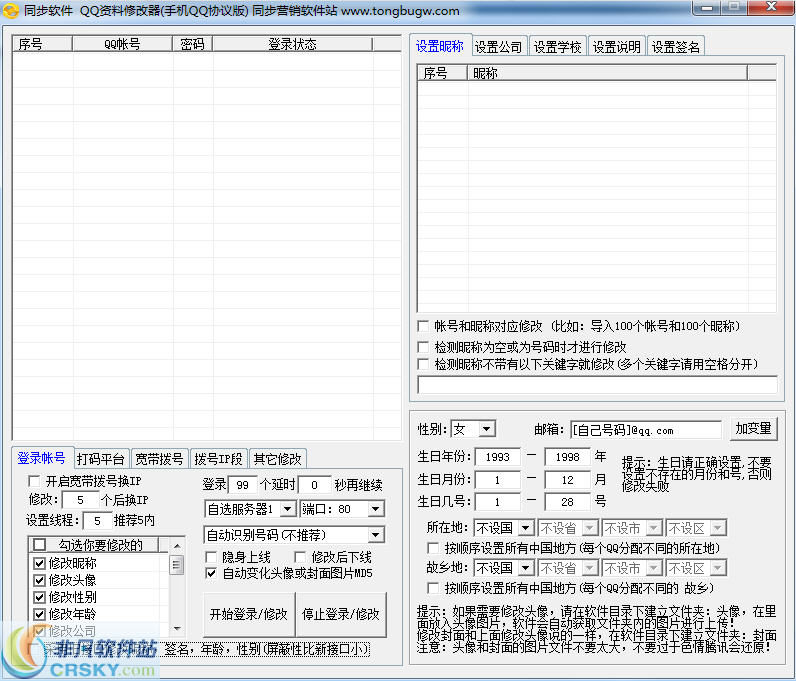Select the 登录帐号 tab
The image size is (796, 681).
point(42,458)
